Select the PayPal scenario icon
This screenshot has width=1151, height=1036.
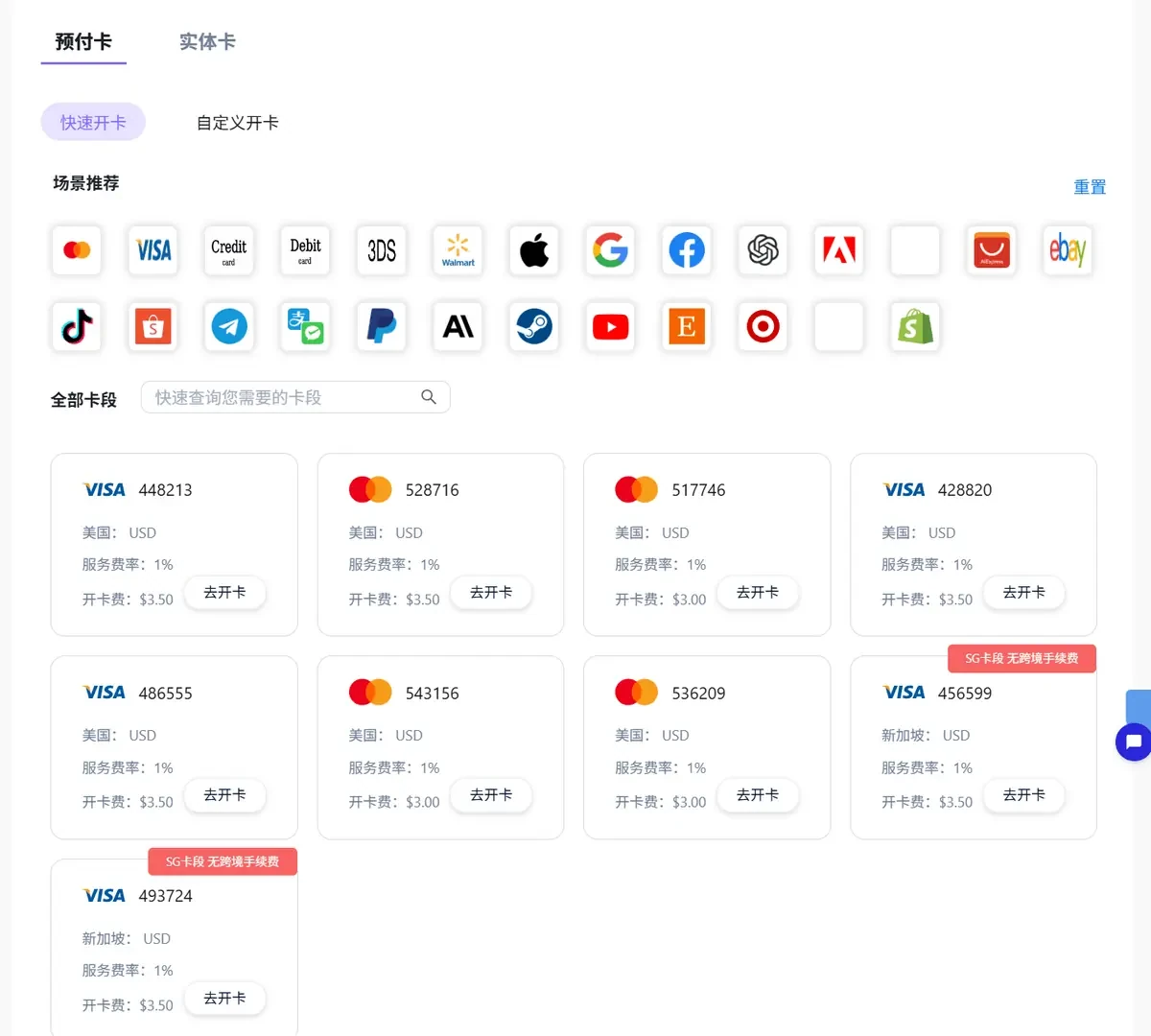382,326
